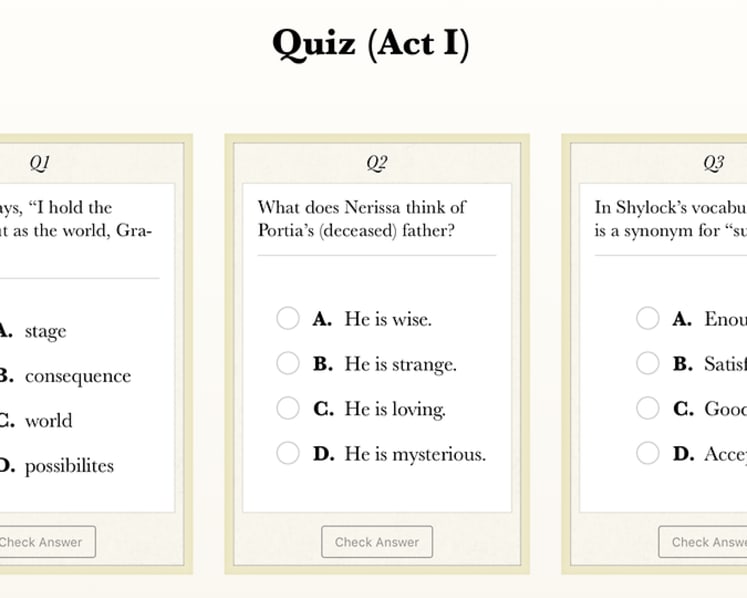Choose the answer text 'stage' in Q1
This screenshot has width=747, height=598.
(x=45, y=332)
